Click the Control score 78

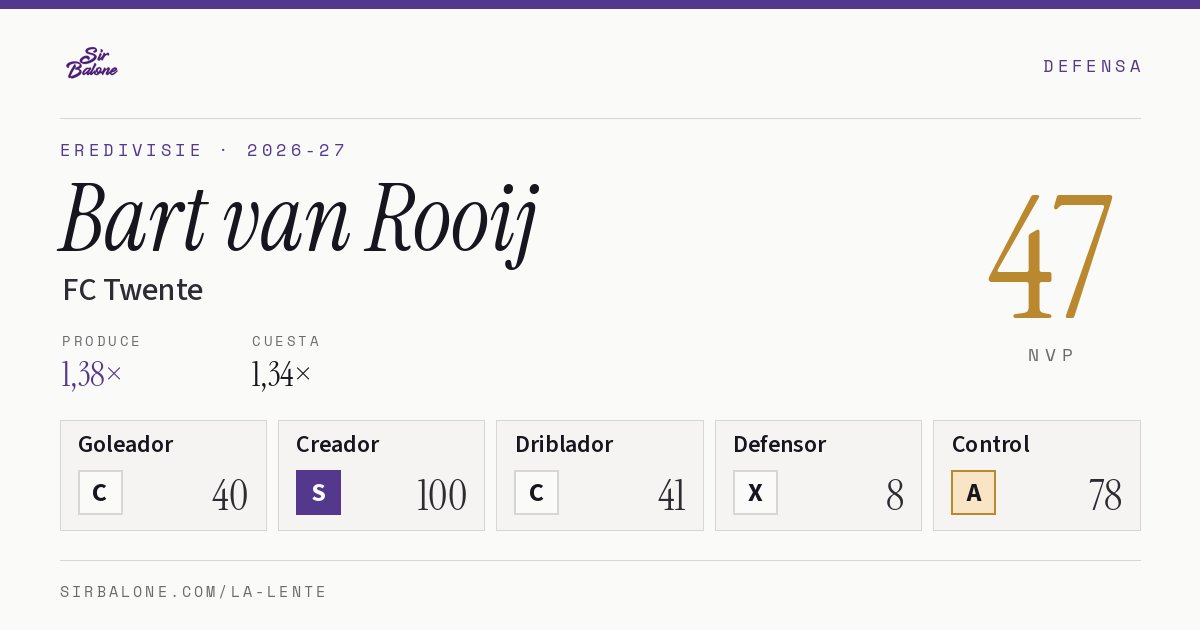pos(1105,495)
